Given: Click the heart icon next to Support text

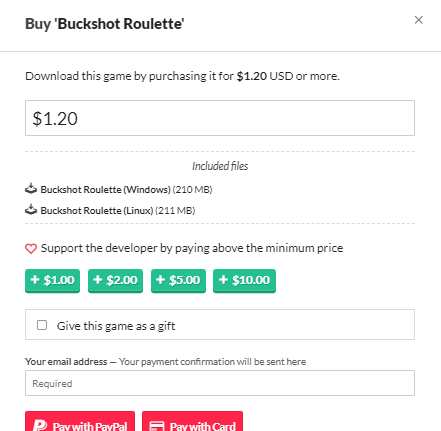Looking at the screenshot, I should point(31,248).
